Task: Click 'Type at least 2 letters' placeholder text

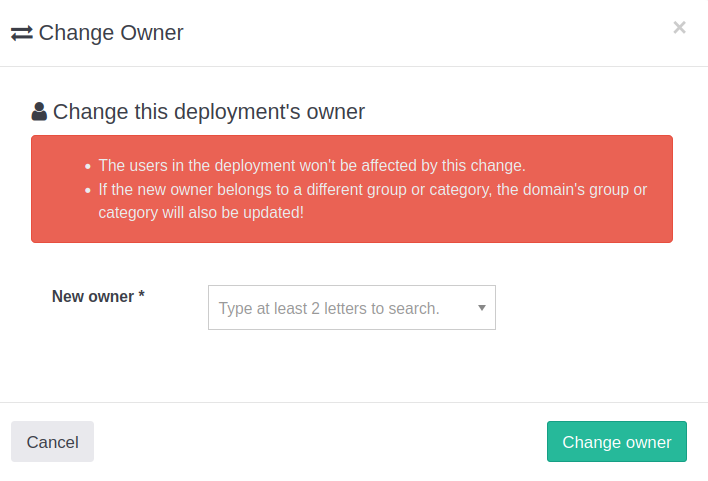Action: [x=329, y=308]
